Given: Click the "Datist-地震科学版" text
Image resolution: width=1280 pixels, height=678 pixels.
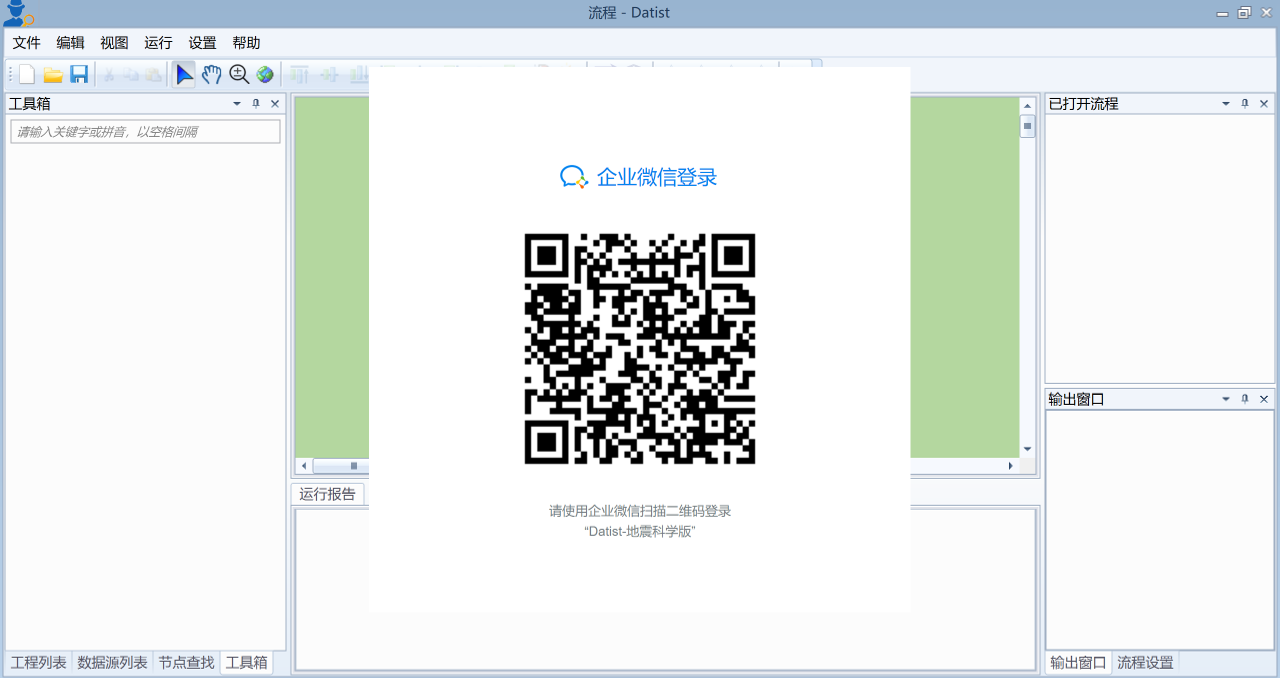Looking at the screenshot, I should (x=640, y=532).
